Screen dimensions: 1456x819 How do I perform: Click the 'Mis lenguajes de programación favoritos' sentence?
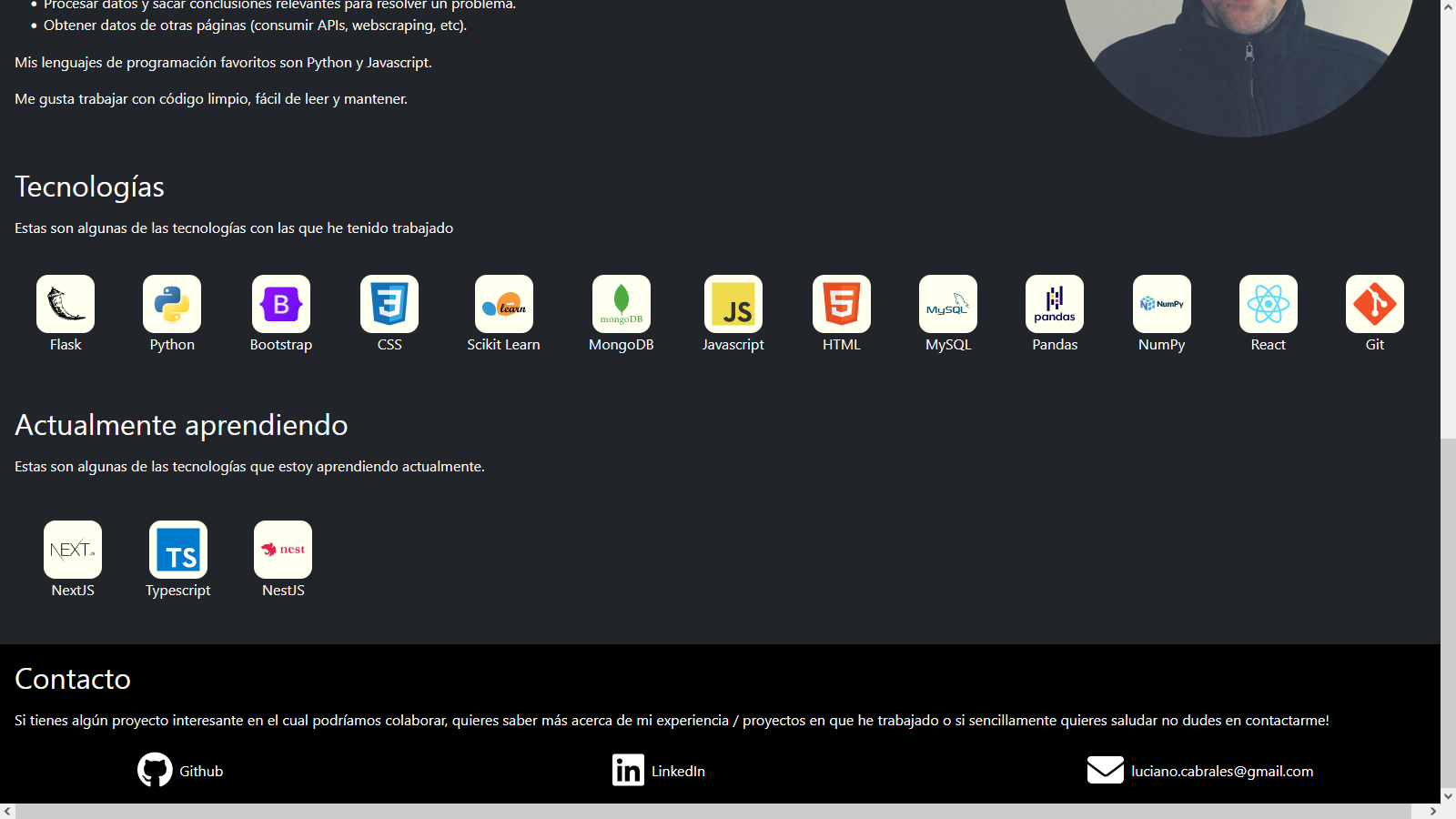pos(223,63)
